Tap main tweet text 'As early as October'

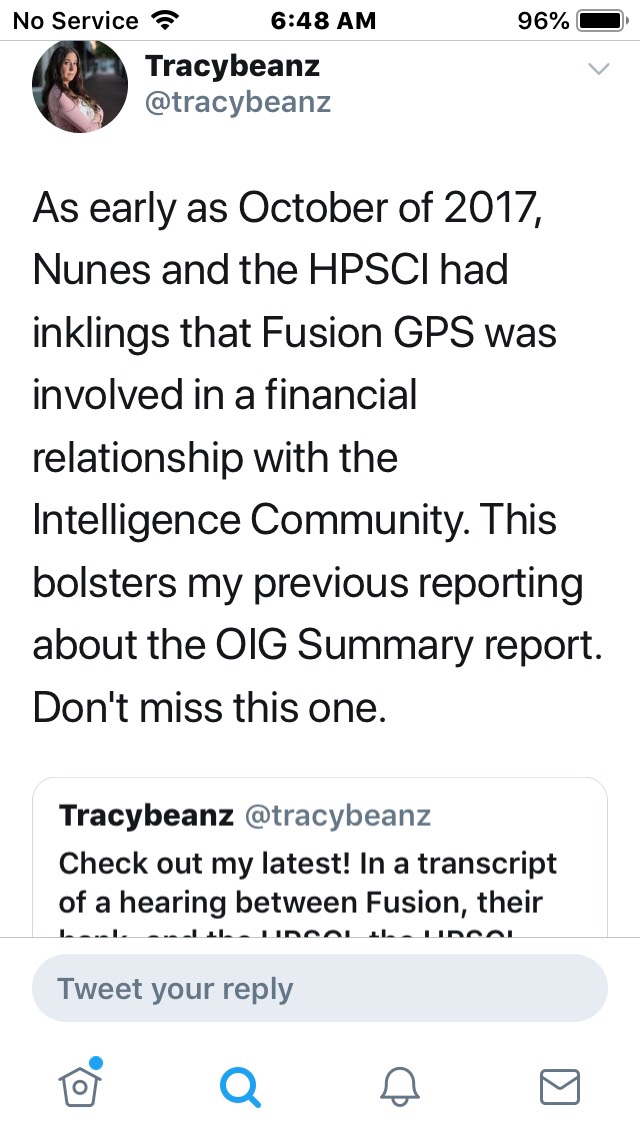tap(288, 208)
